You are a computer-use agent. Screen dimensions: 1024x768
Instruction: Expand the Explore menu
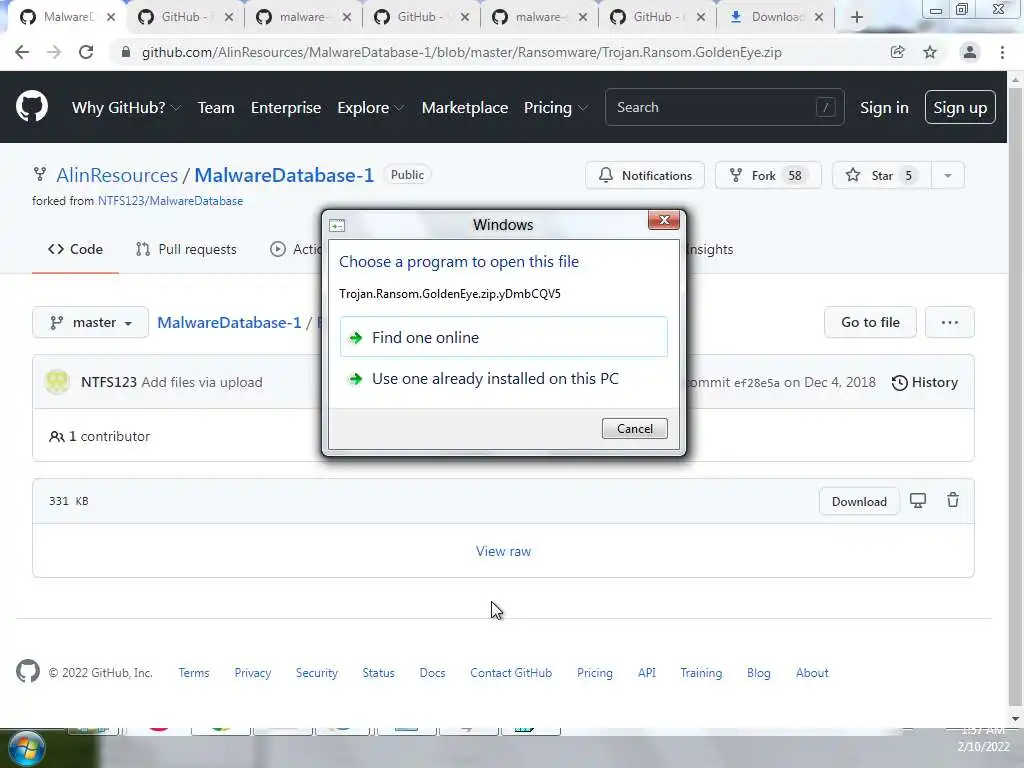coord(370,108)
